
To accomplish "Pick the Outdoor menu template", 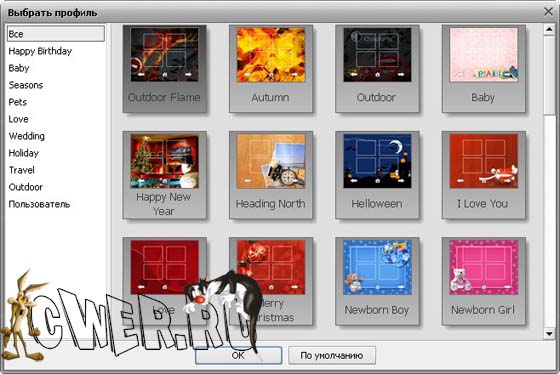I will pos(377,69).
